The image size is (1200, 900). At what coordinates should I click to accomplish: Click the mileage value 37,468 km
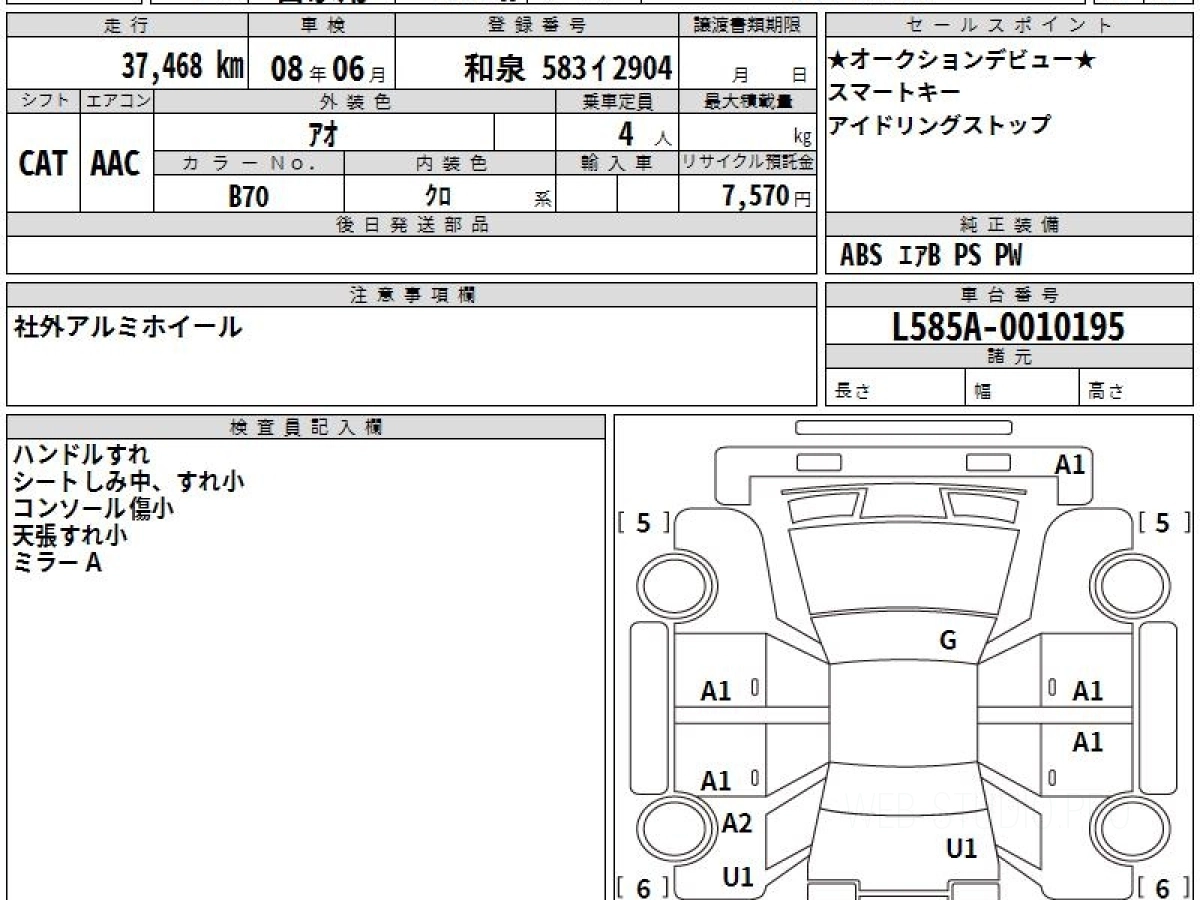coord(183,68)
